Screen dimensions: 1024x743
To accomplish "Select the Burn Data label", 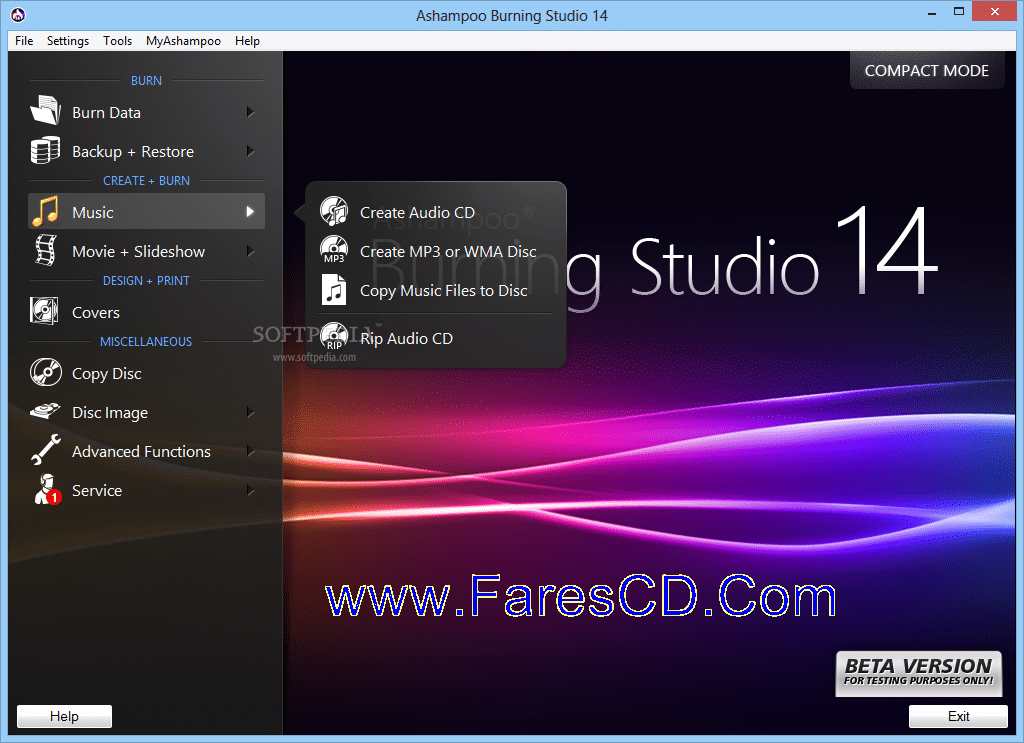I will point(106,112).
